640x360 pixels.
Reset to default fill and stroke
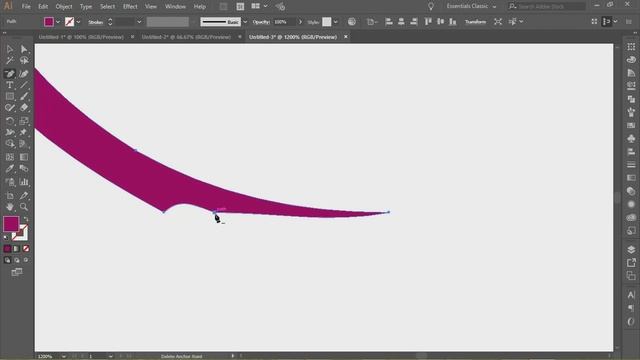pyautogui.click(x=6, y=237)
